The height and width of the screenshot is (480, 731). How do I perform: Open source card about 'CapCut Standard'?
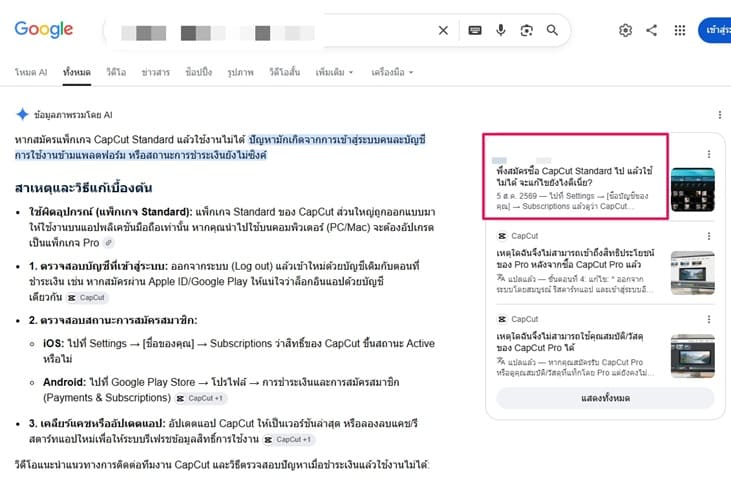574,177
